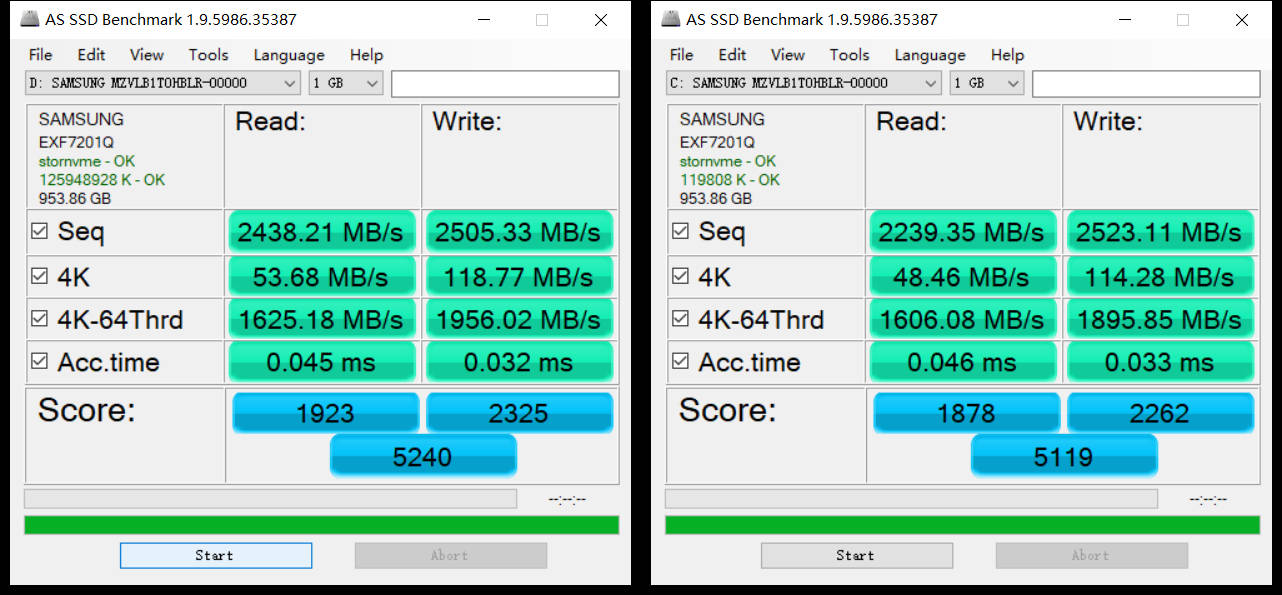Image resolution: width=1282 pixels, height=595 pixels.
Task: Open the Tools menu in the left window
Action: click(208, 55)
